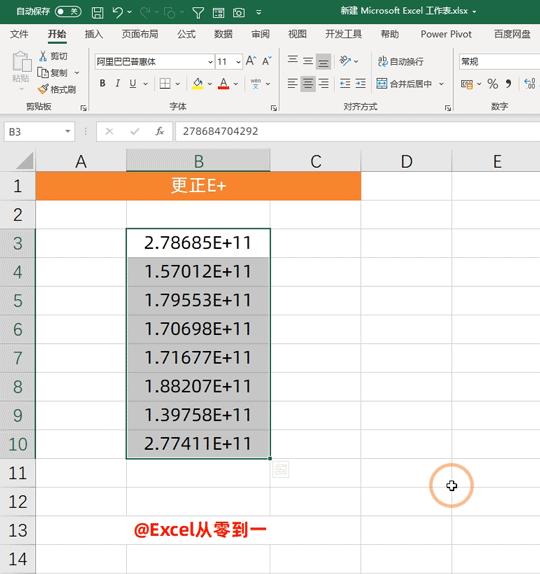Open the 文件 (File) tab
Image resolution: width=540 pixels, height=574 pixels.
coord(19,34)
